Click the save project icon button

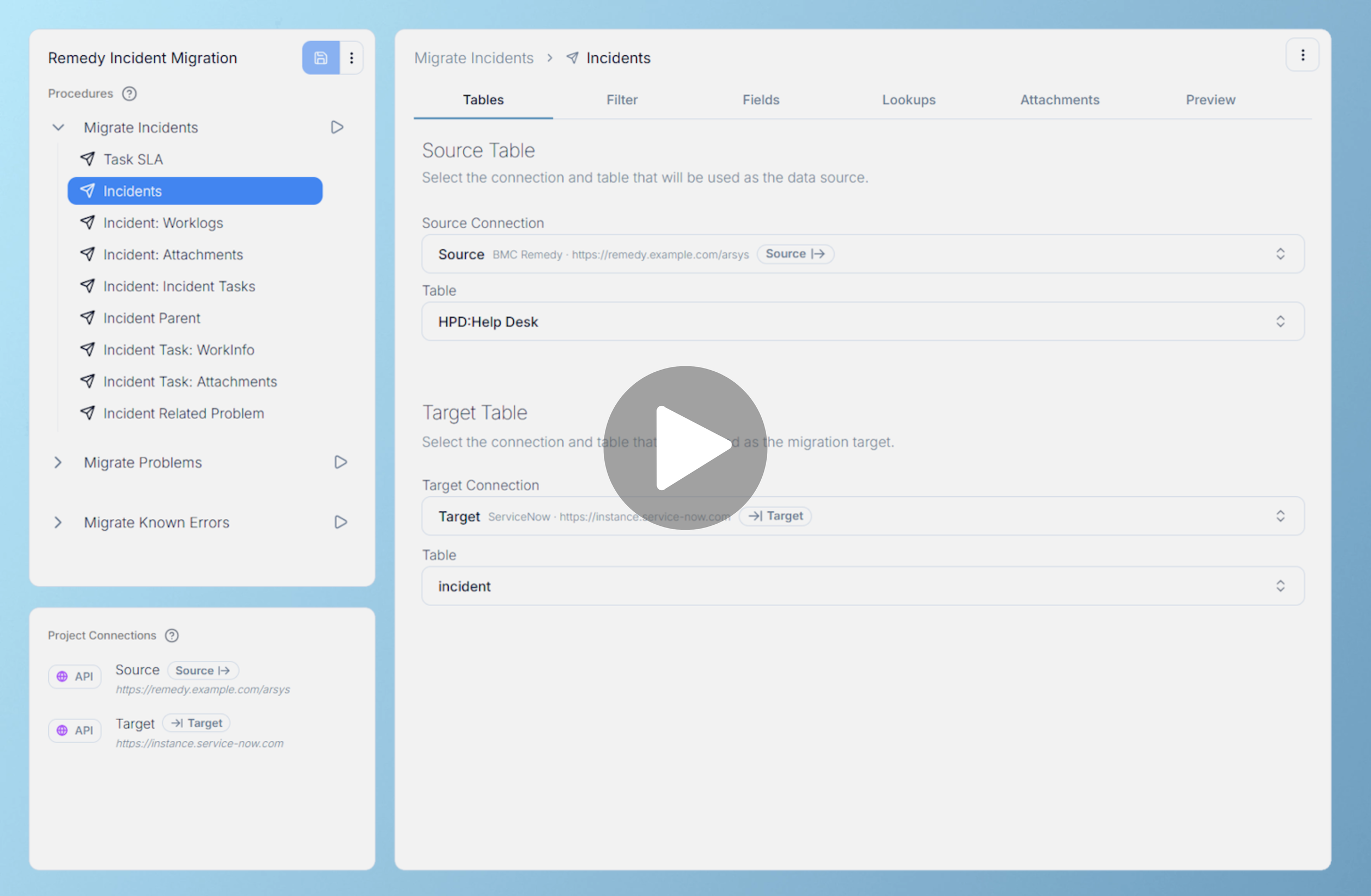click(321, 58)
